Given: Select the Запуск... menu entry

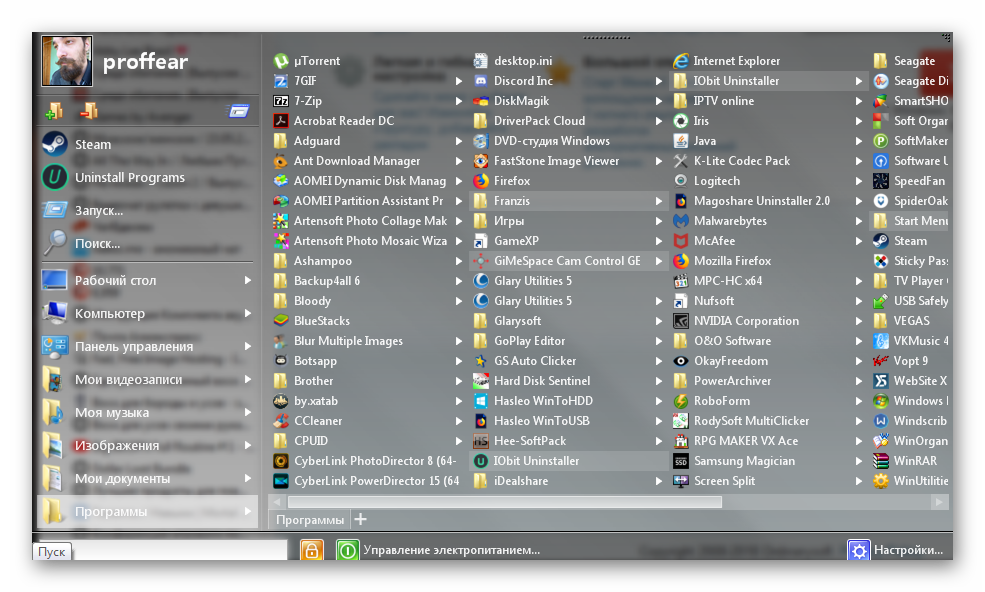Looking at the screenshot, I should 148,210.
